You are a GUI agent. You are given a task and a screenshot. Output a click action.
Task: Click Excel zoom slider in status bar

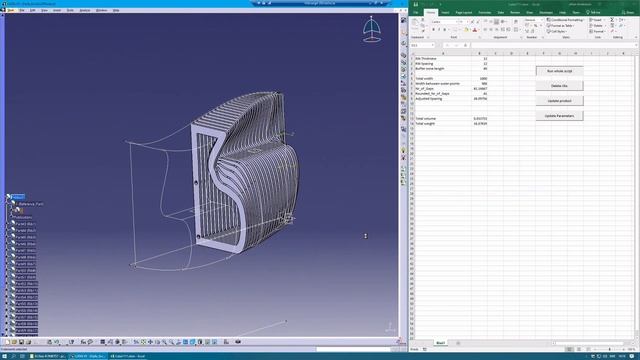pyautogui.click(x=609, y=349)
